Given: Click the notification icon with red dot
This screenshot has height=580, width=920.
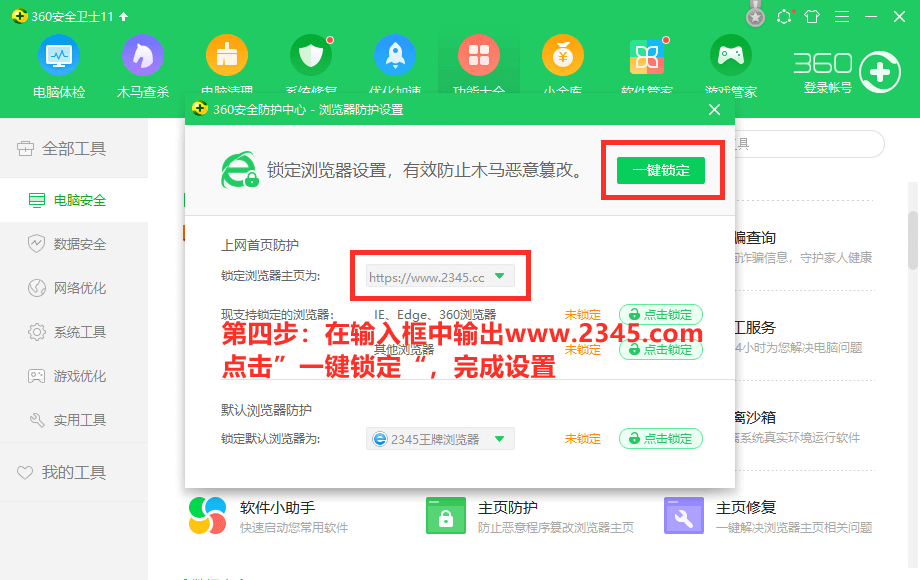Looking at the screenshot, I should (784, 16).
